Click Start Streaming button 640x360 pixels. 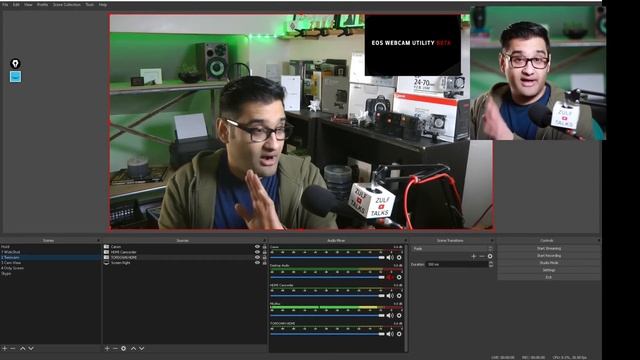549,249
